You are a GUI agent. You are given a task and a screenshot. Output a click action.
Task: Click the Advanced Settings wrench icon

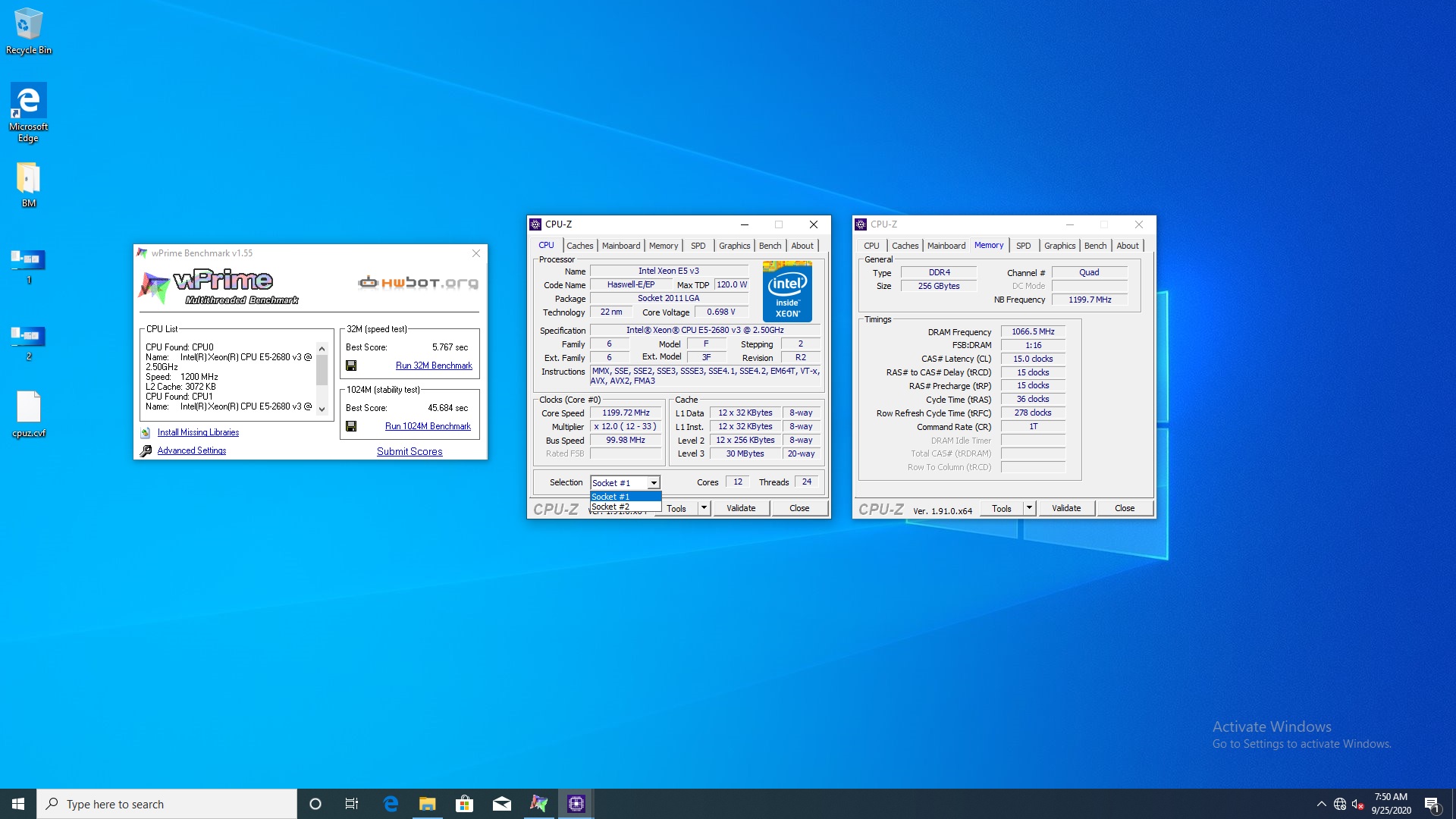[x=146, y=450]
